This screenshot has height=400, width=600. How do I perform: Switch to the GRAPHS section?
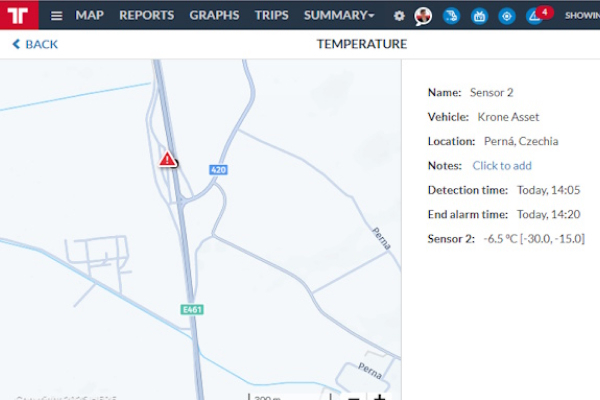(214, 16)
